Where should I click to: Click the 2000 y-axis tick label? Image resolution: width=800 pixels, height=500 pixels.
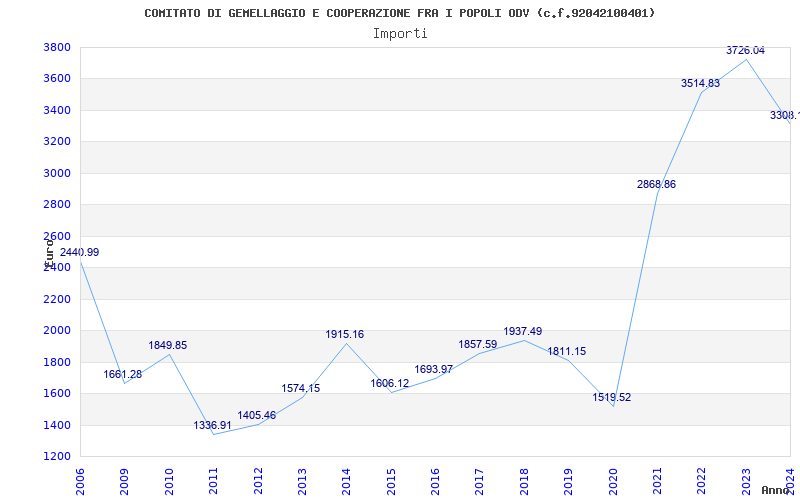[x=56, y=330]
